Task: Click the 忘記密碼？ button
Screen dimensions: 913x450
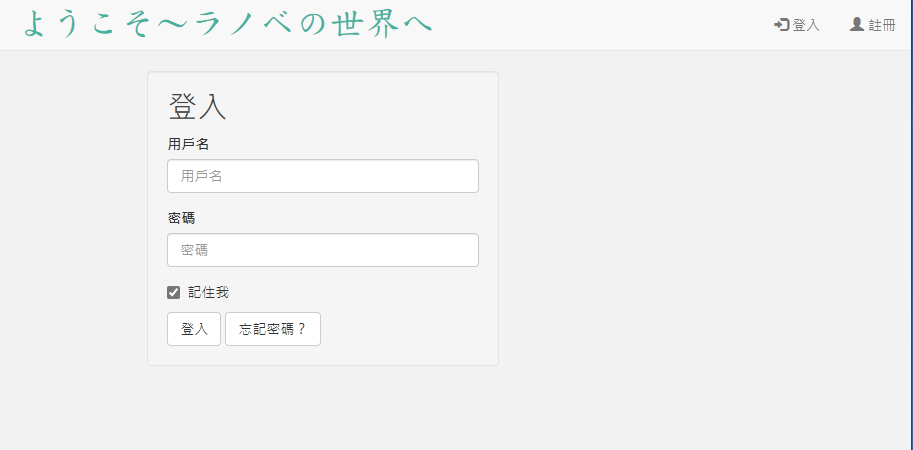Action: pyautogui.click(x=273, y=329)
